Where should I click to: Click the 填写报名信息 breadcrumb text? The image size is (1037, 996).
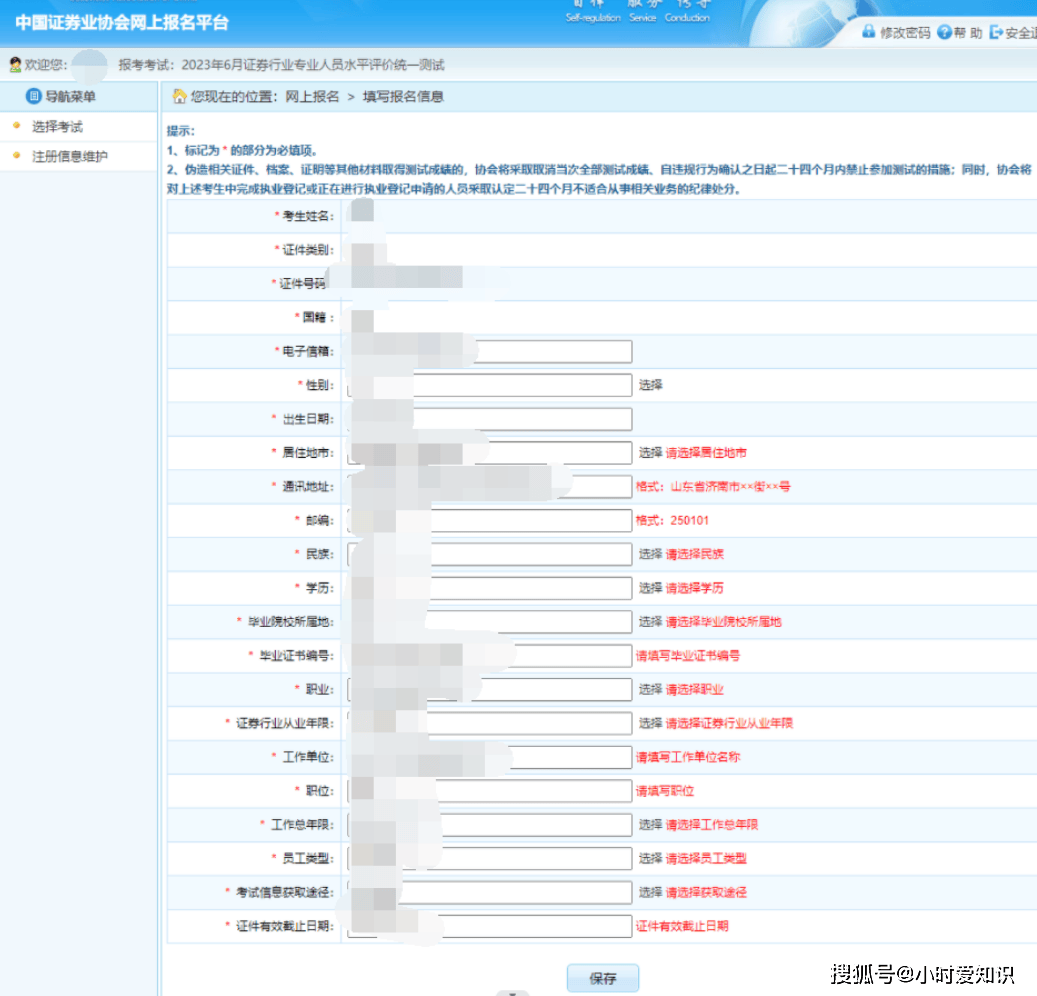coord(403,97)
